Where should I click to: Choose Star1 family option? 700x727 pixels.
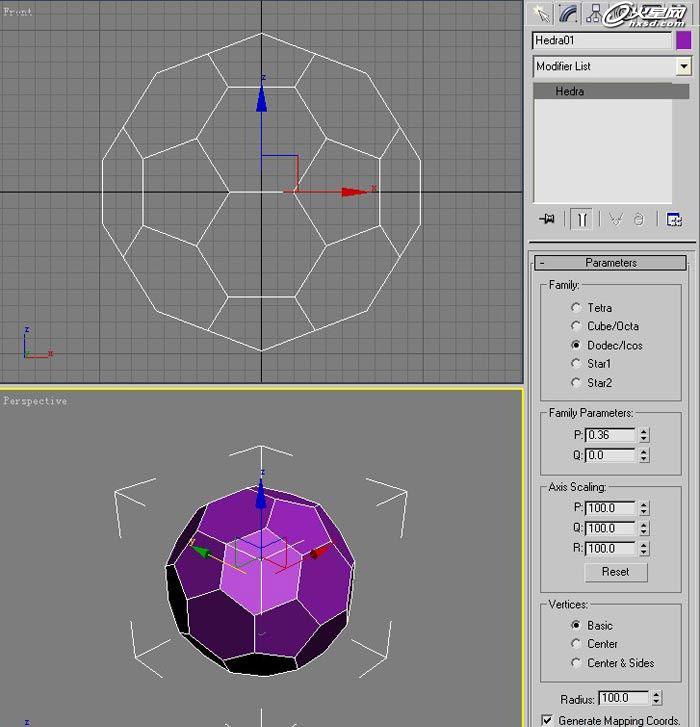click(576, 364)
